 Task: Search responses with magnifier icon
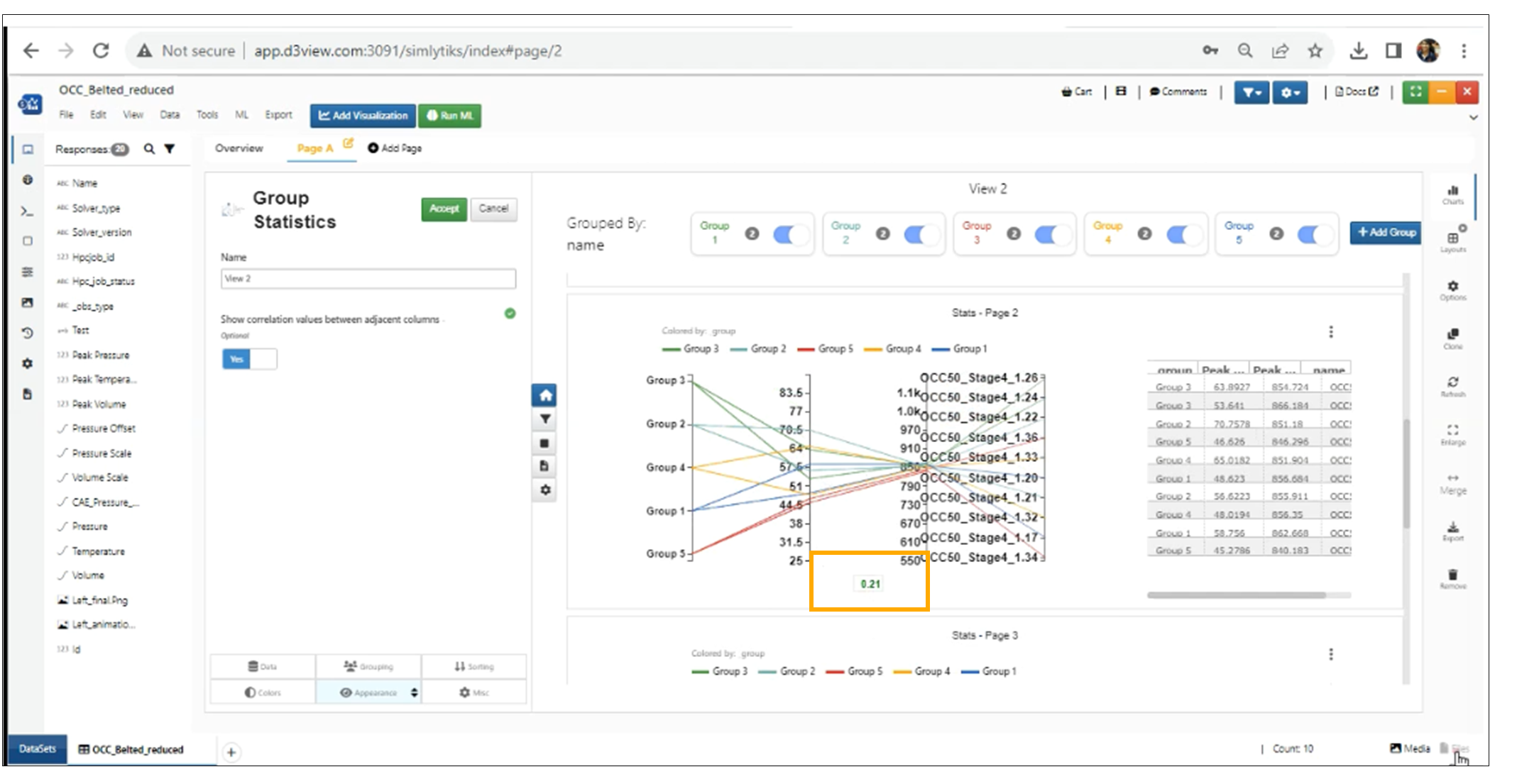pos(149,149)
